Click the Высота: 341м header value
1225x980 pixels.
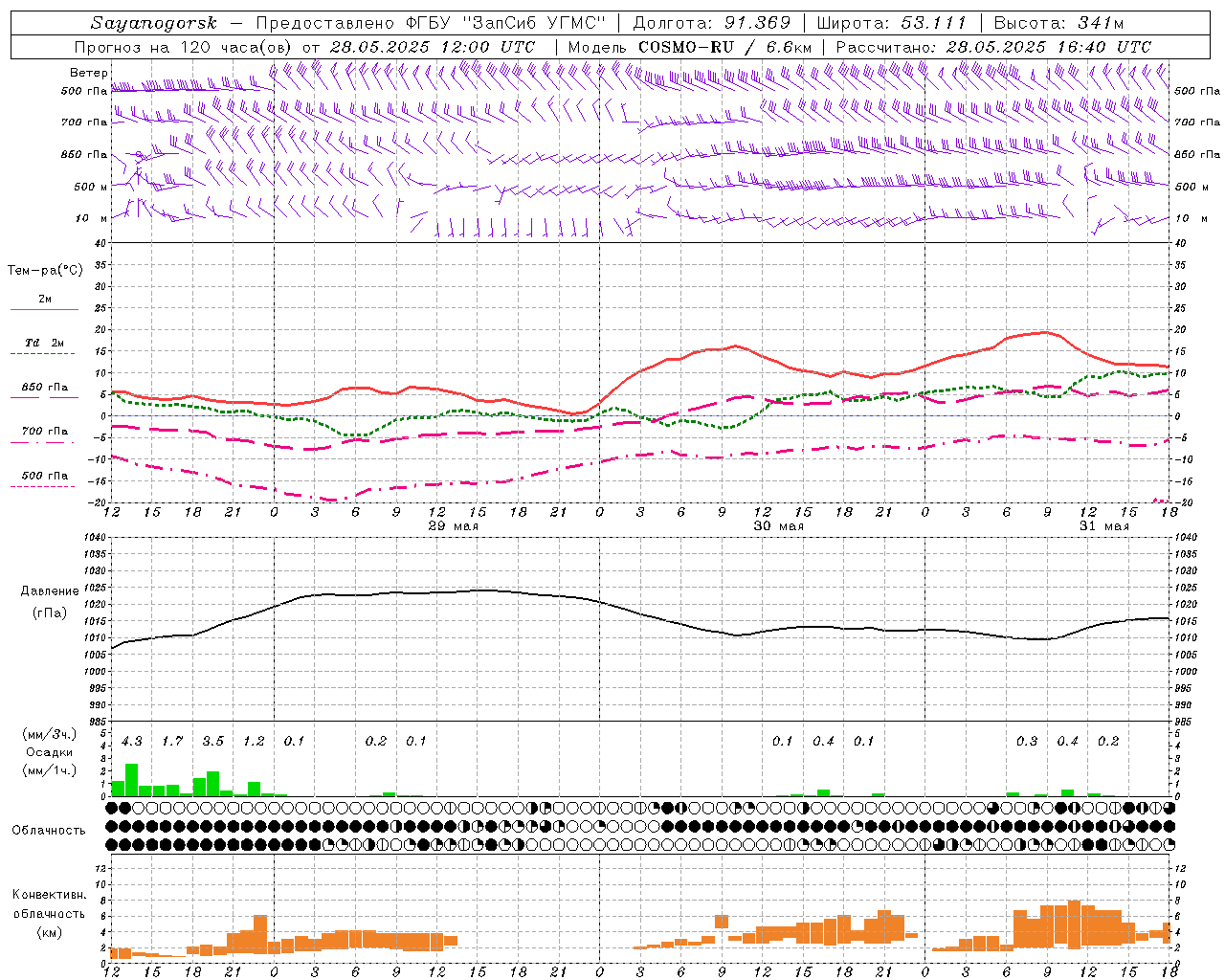point(1058,23)
